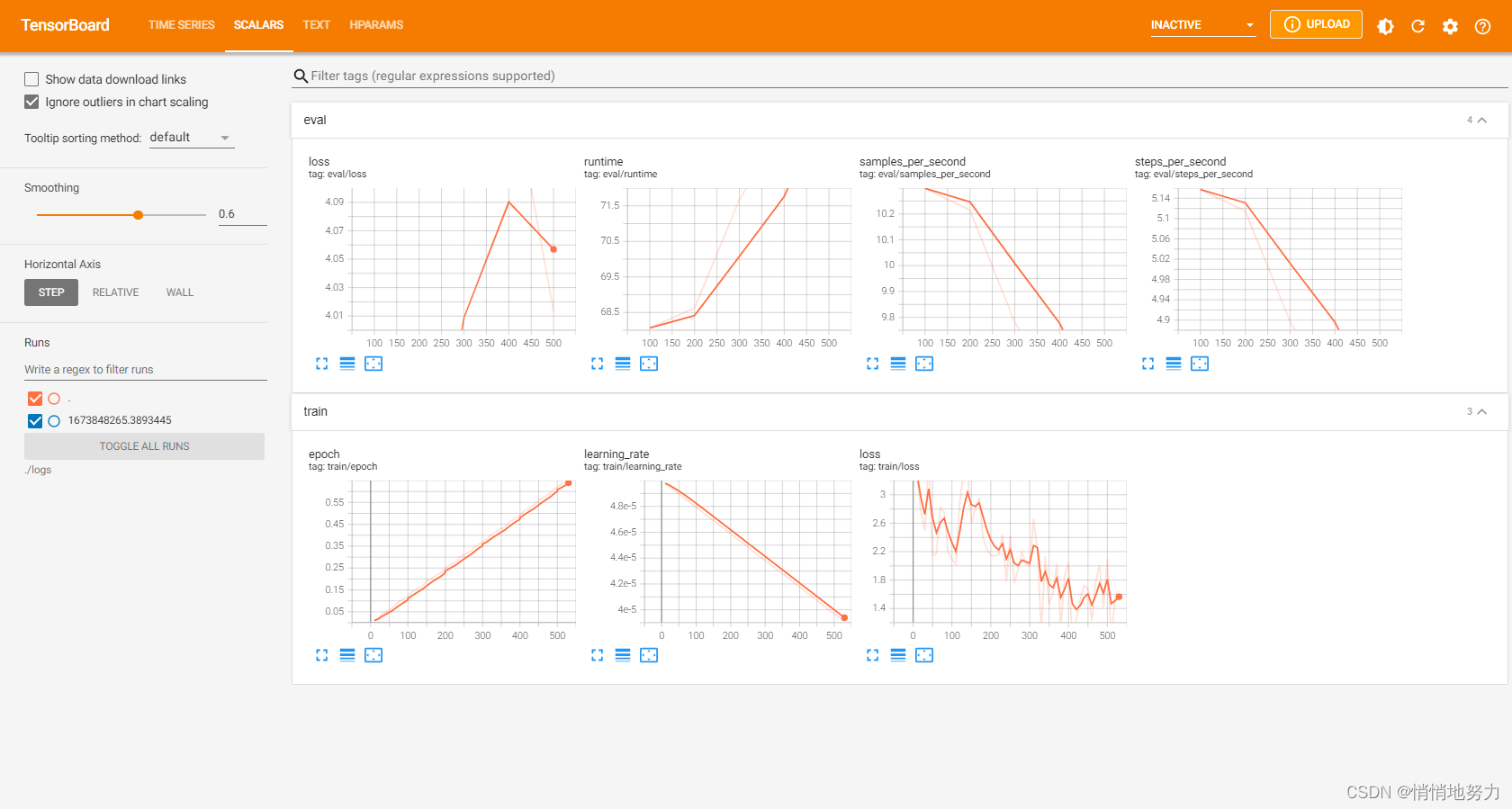Open the help question mark icon
Screen dimensions: 1512x809
[1482, 26]
